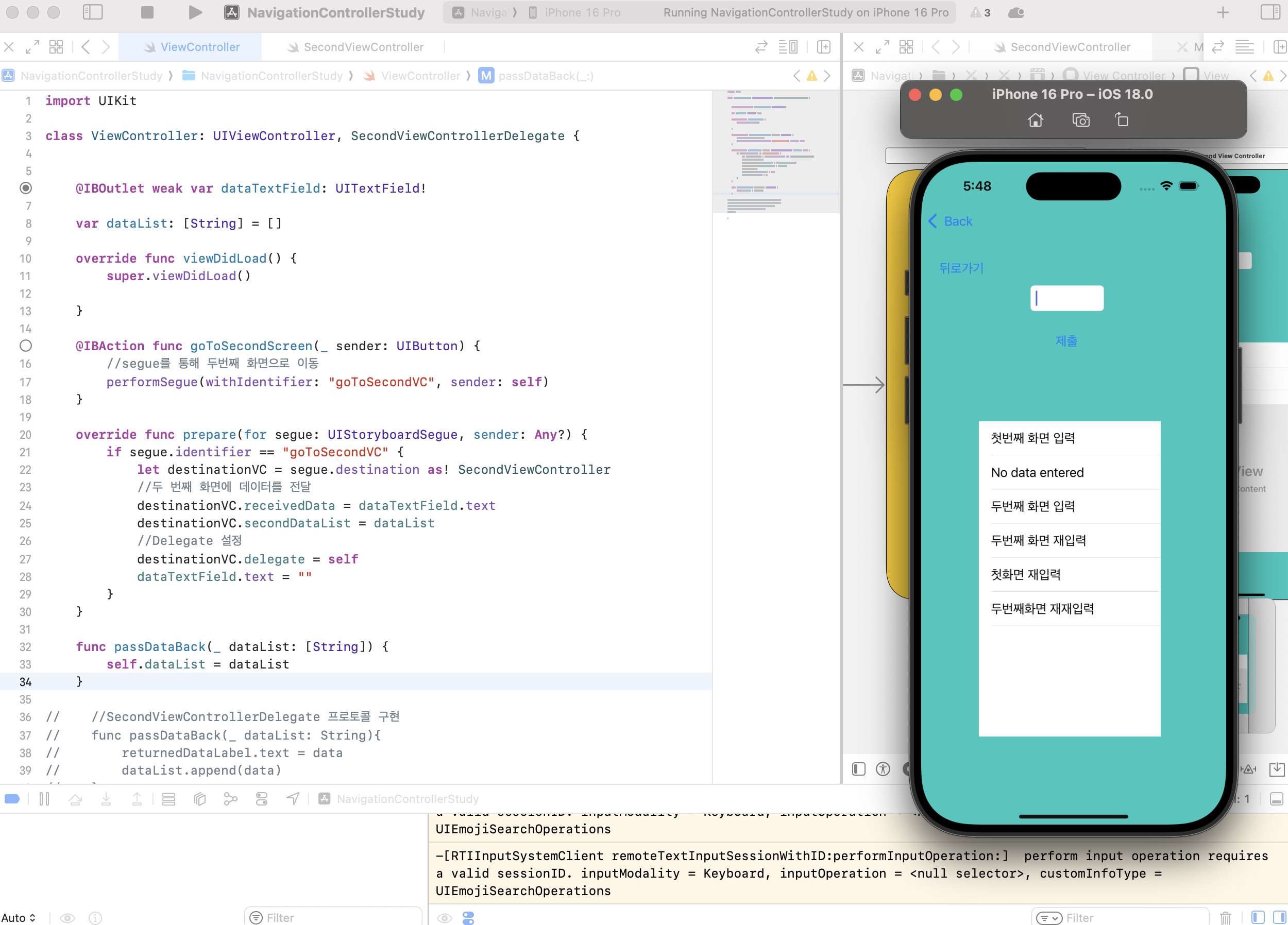Toggle breakpoints activation in debug bar

pos(12,799)
